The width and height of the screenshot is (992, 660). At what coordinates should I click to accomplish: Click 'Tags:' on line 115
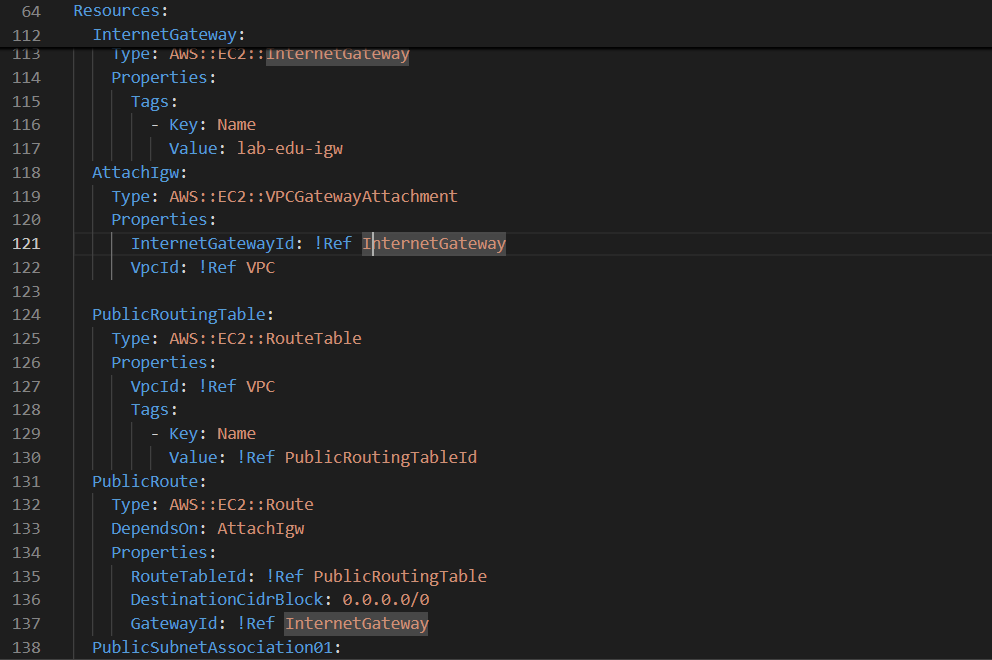(x=154, y=102)
